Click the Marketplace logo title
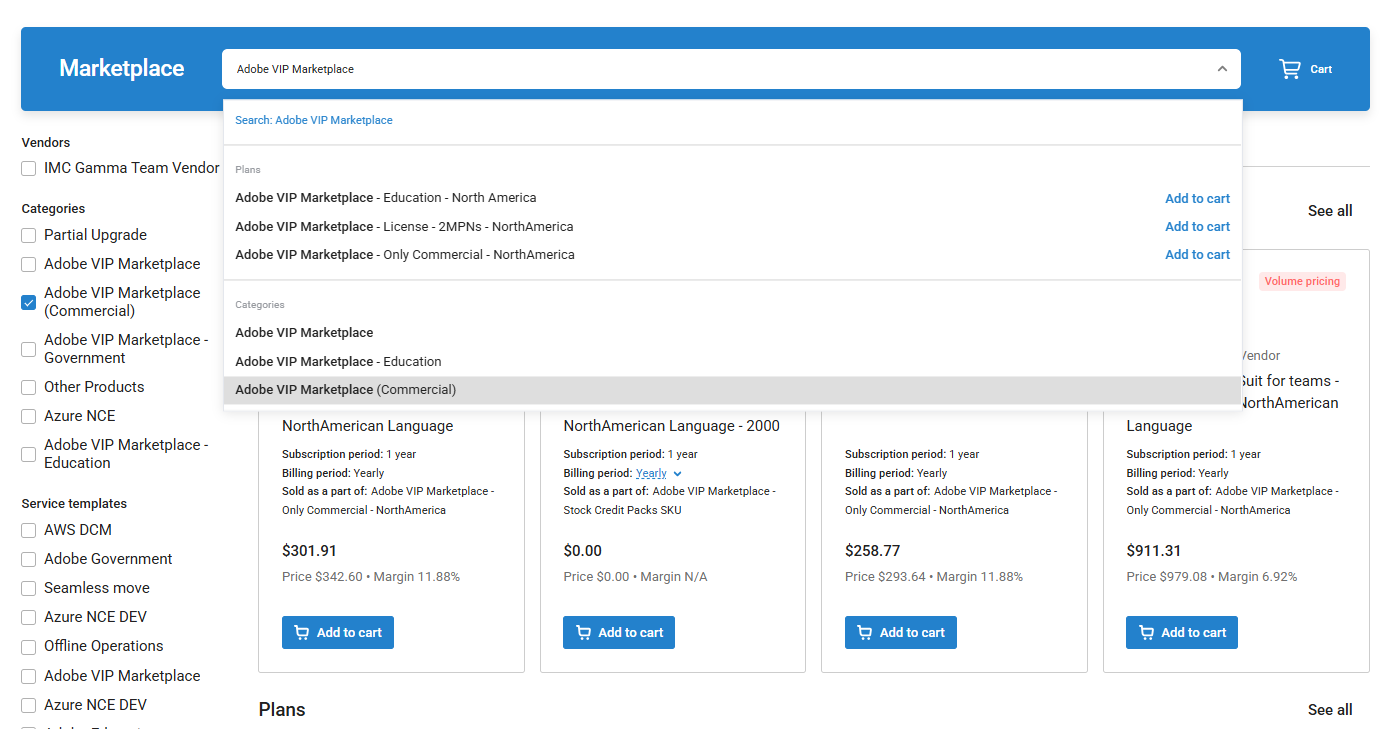 (x=121, y=68)
